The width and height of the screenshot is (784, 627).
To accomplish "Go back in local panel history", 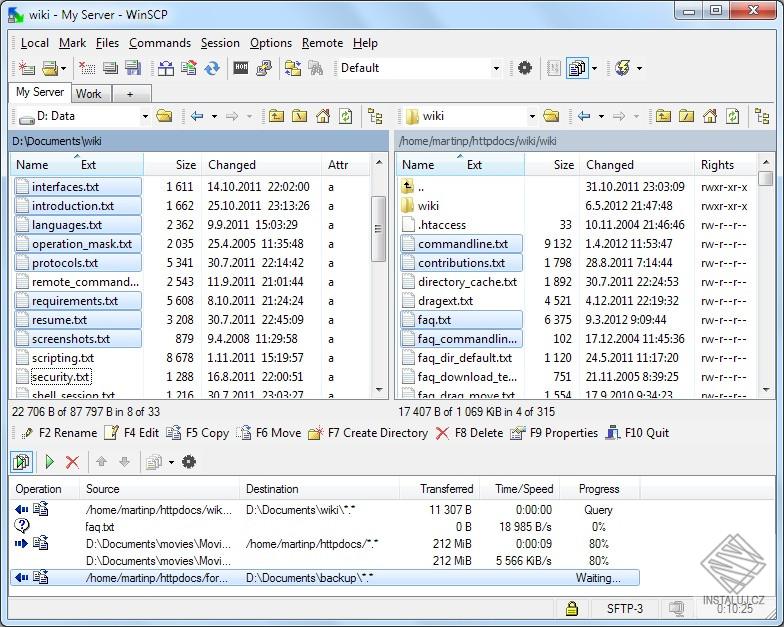I will point(197,116).
